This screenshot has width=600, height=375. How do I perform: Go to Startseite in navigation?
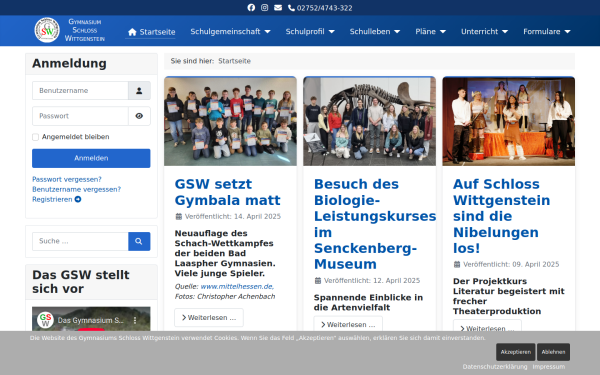coord(151,32)
